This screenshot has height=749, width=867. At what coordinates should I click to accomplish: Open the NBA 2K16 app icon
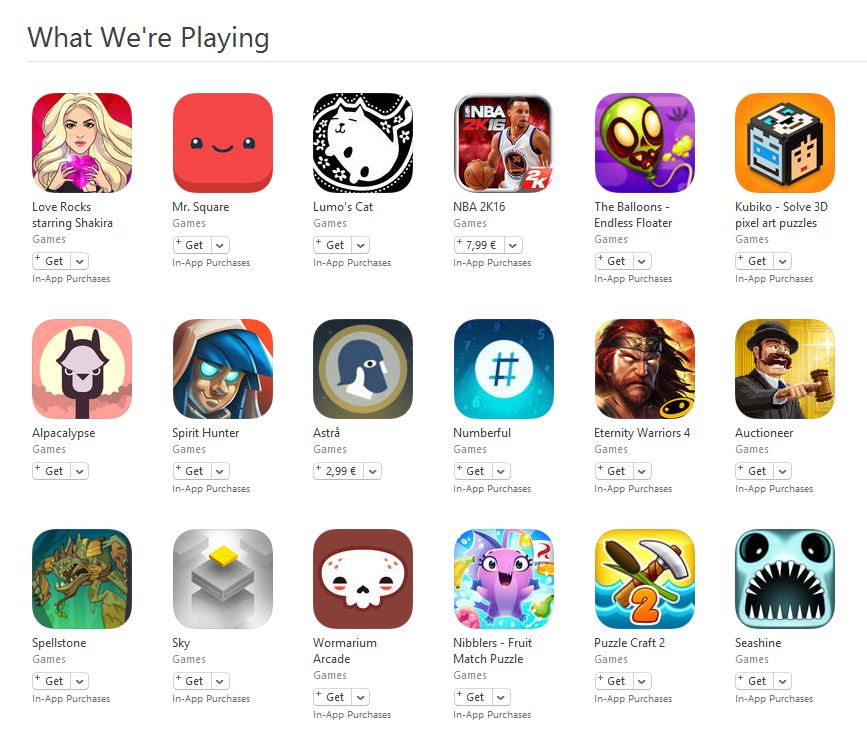[x=503, y=143]
